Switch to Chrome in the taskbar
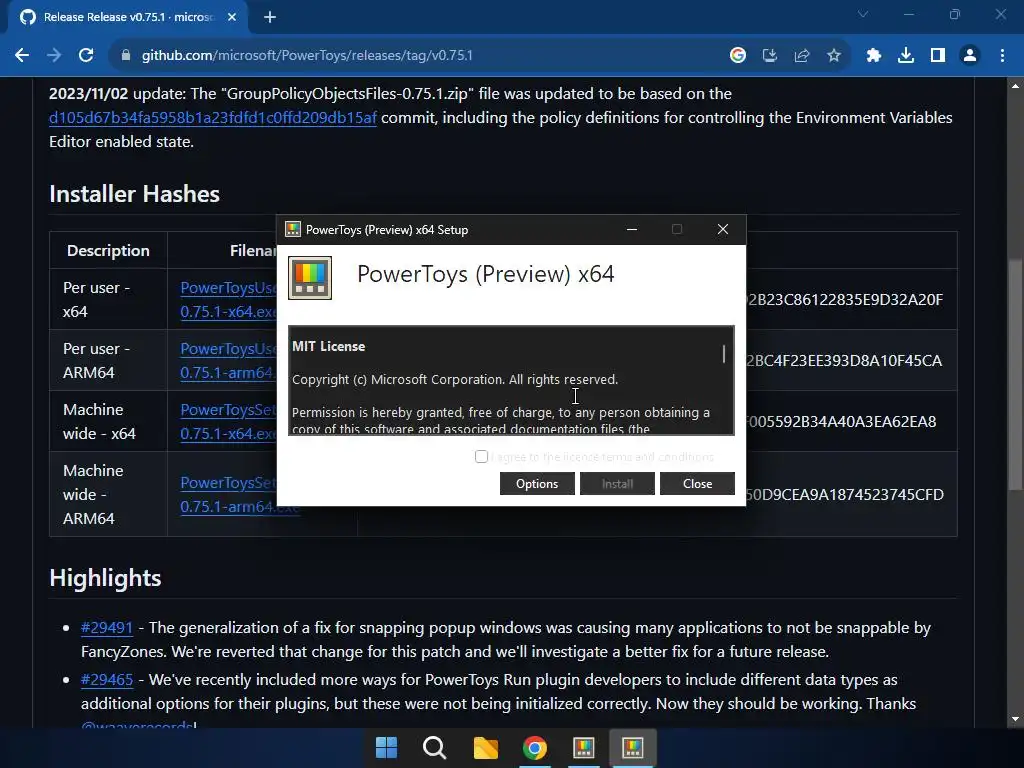The width and height of the screenshot is (1024, 768). [x=535, y=748]
